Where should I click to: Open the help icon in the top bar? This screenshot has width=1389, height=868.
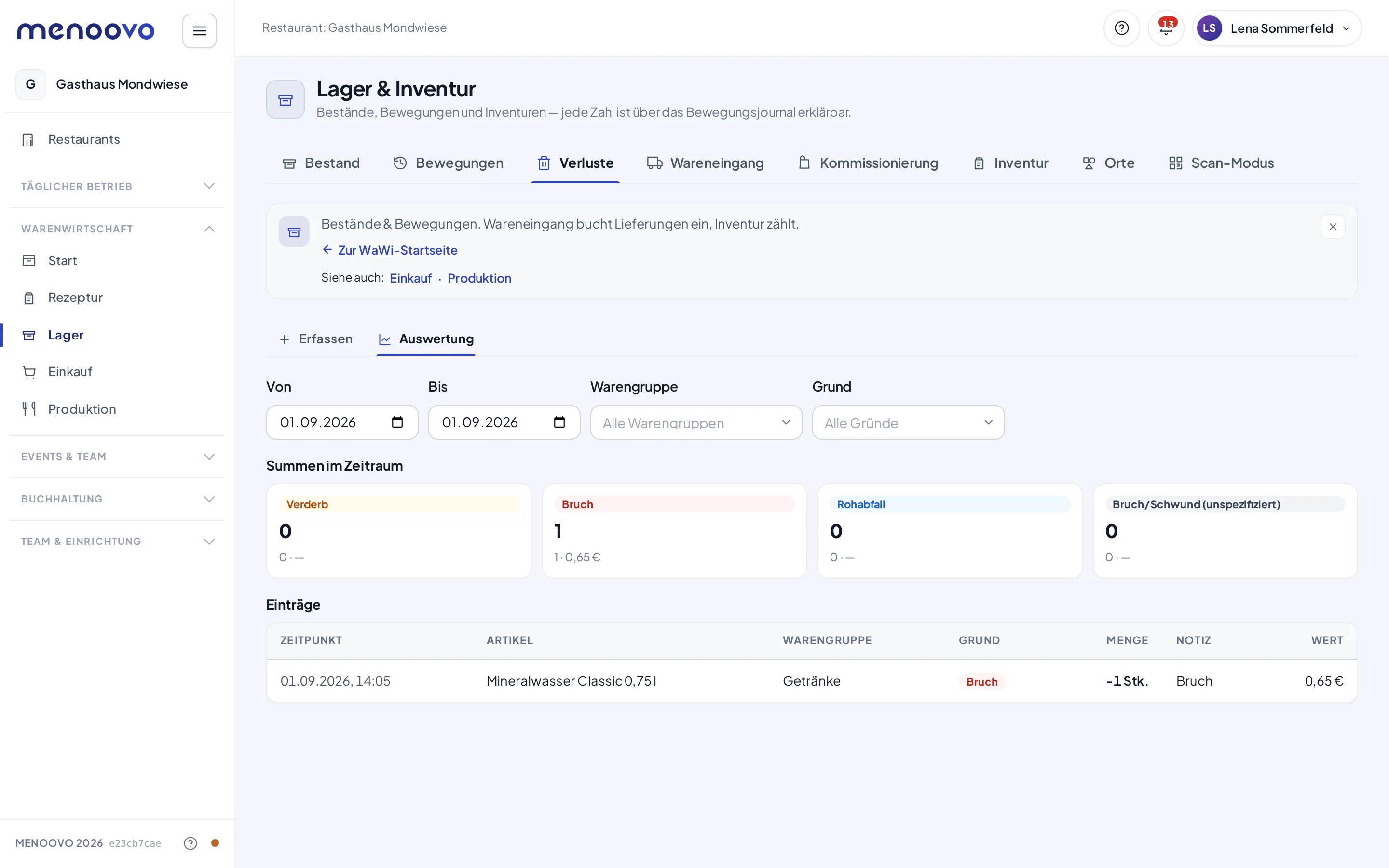point(1121,28)
